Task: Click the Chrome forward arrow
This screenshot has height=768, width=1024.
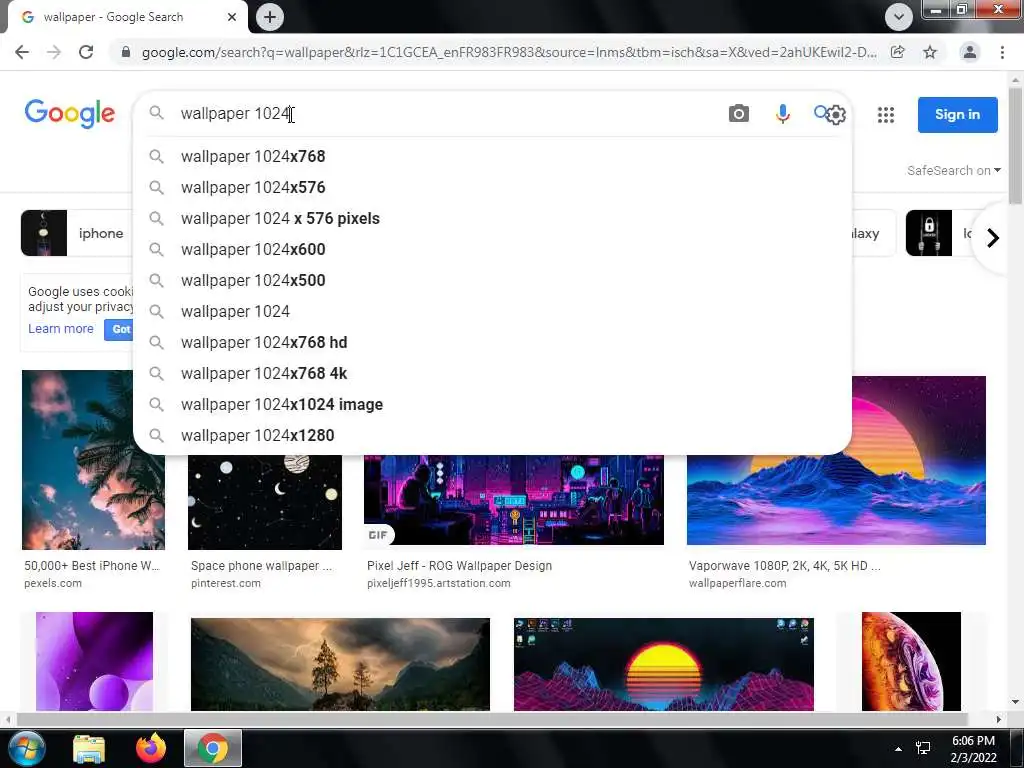Action: click(54, 52)
